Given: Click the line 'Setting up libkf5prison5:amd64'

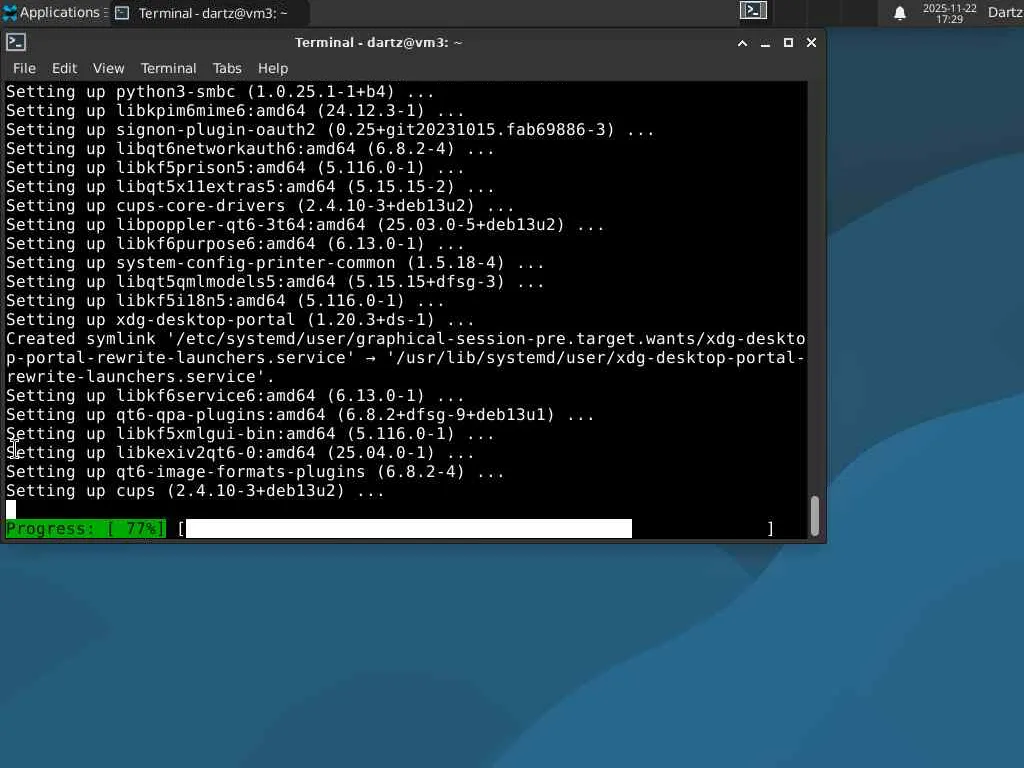Looking at the screenshot, I should pos(235,167).
